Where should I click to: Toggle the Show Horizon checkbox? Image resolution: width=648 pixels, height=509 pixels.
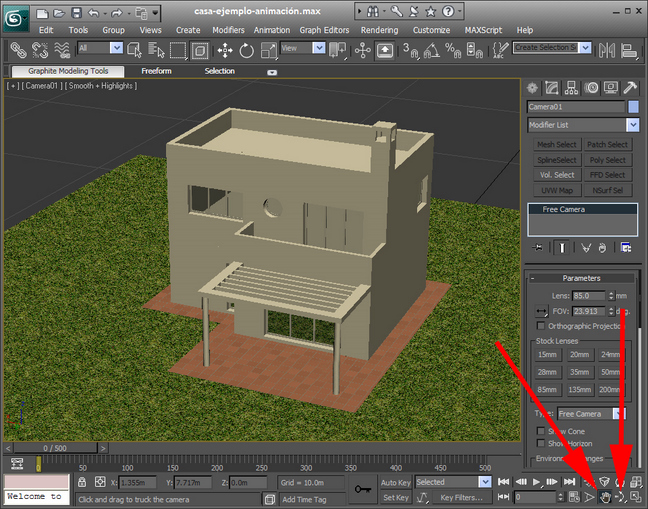[x=541, y=443]
